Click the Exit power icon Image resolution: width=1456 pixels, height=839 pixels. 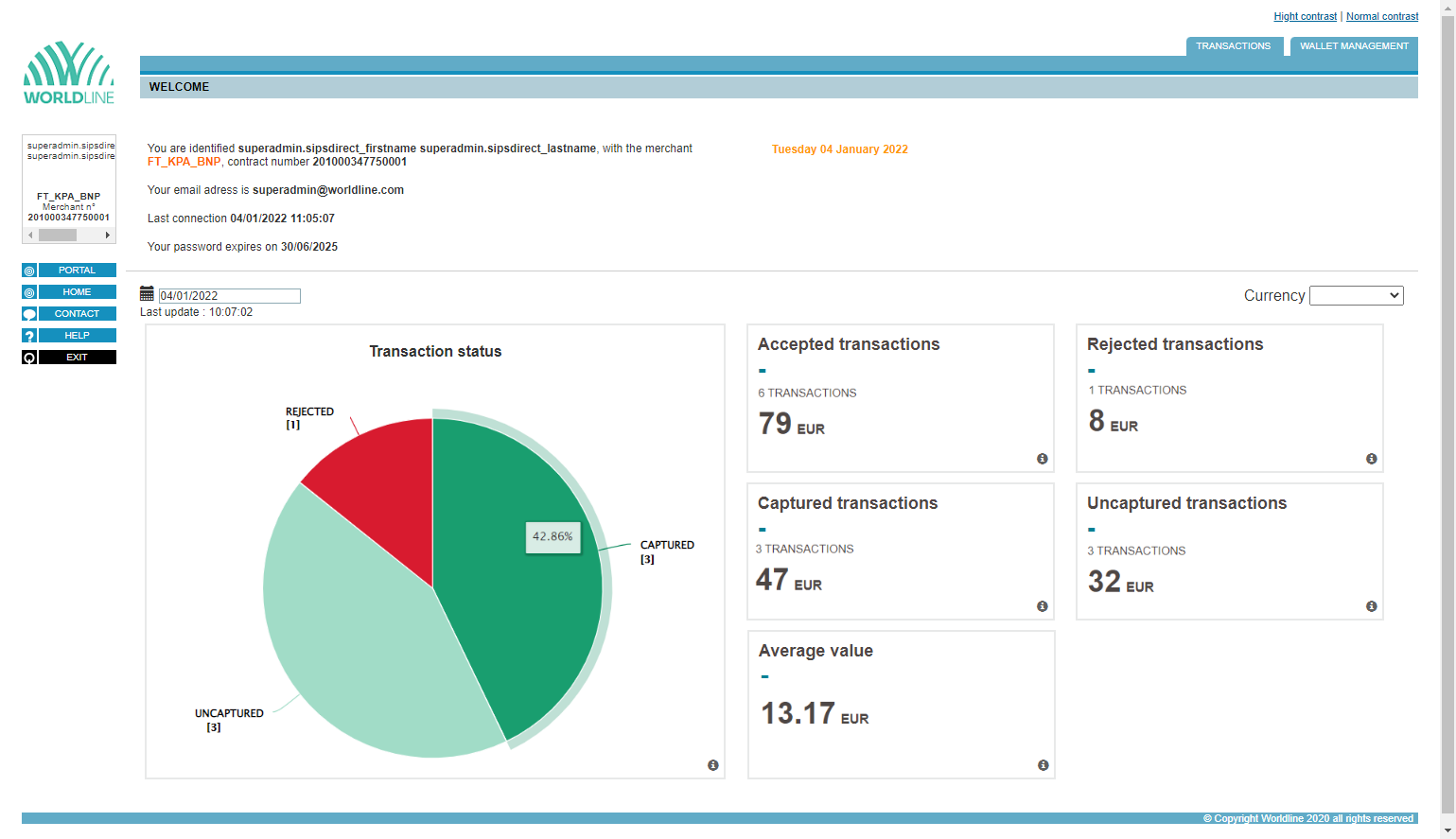coord(29,358)
